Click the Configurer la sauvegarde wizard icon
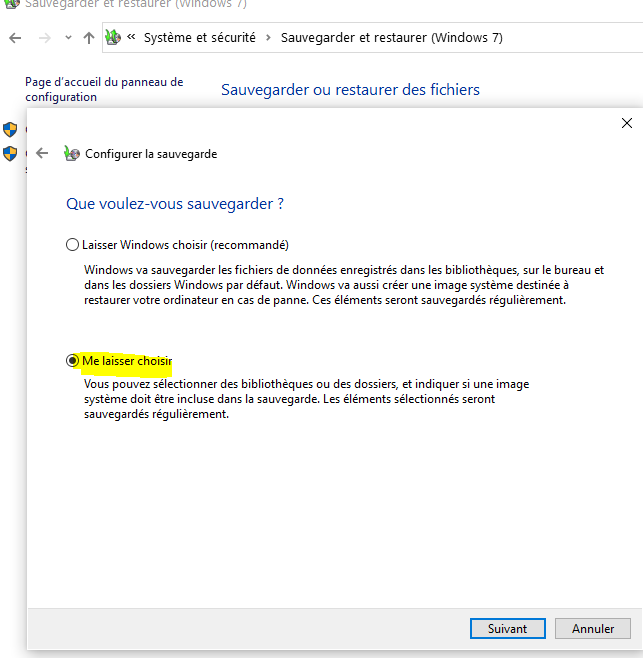Screen dimensions: 643x658 (72, 154)
